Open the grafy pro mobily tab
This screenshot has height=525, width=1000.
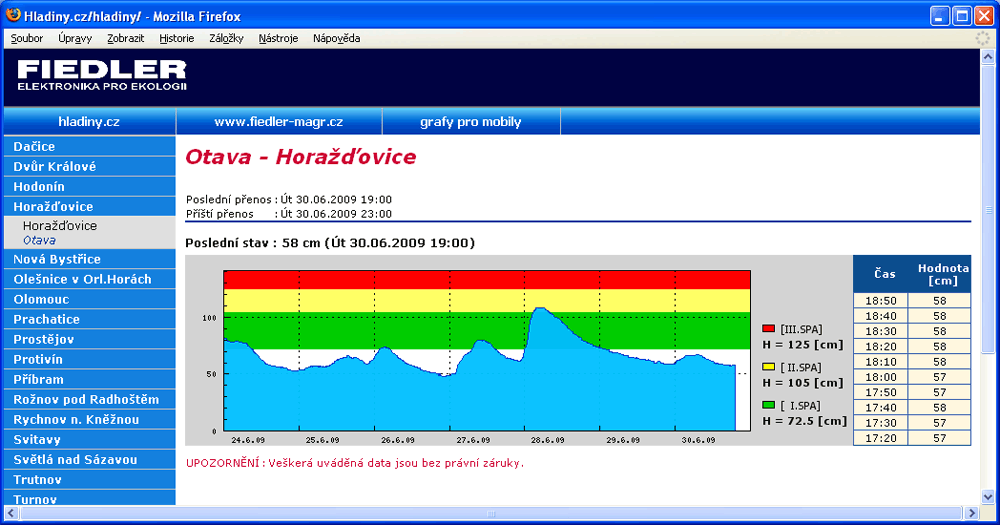[471, 121]
